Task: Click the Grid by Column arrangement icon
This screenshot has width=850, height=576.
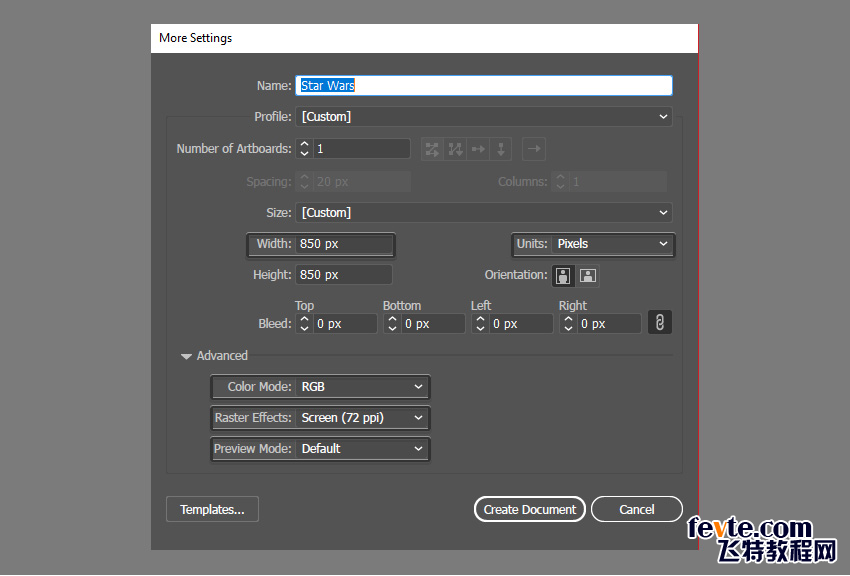Action: point(455,149)
